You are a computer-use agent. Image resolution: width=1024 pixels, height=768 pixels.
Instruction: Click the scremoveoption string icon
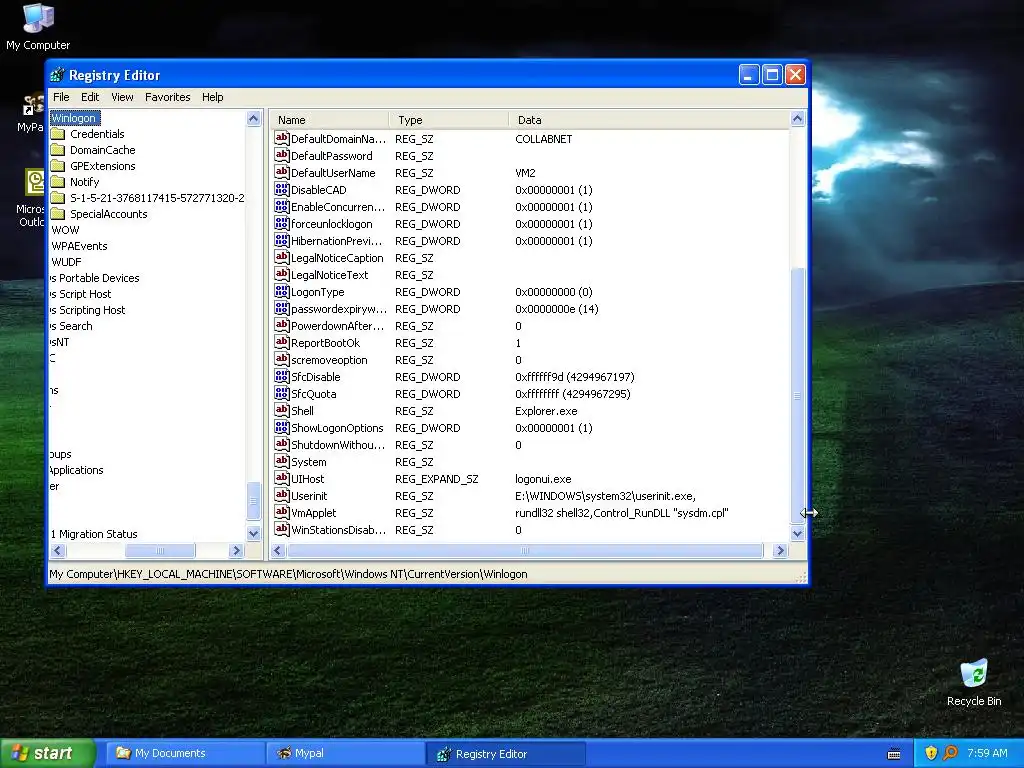281,359
